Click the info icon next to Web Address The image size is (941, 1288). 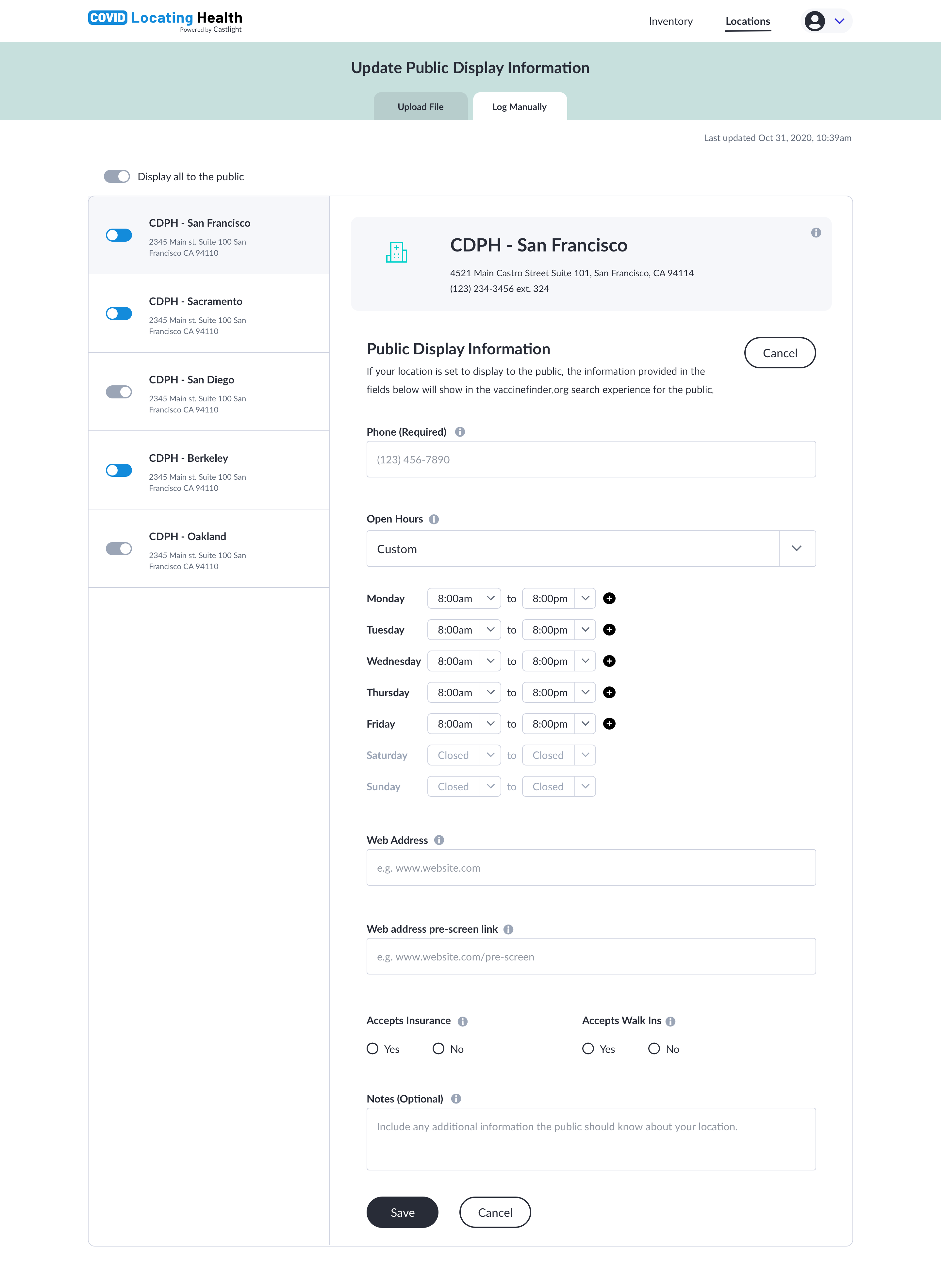pos(438,840)
